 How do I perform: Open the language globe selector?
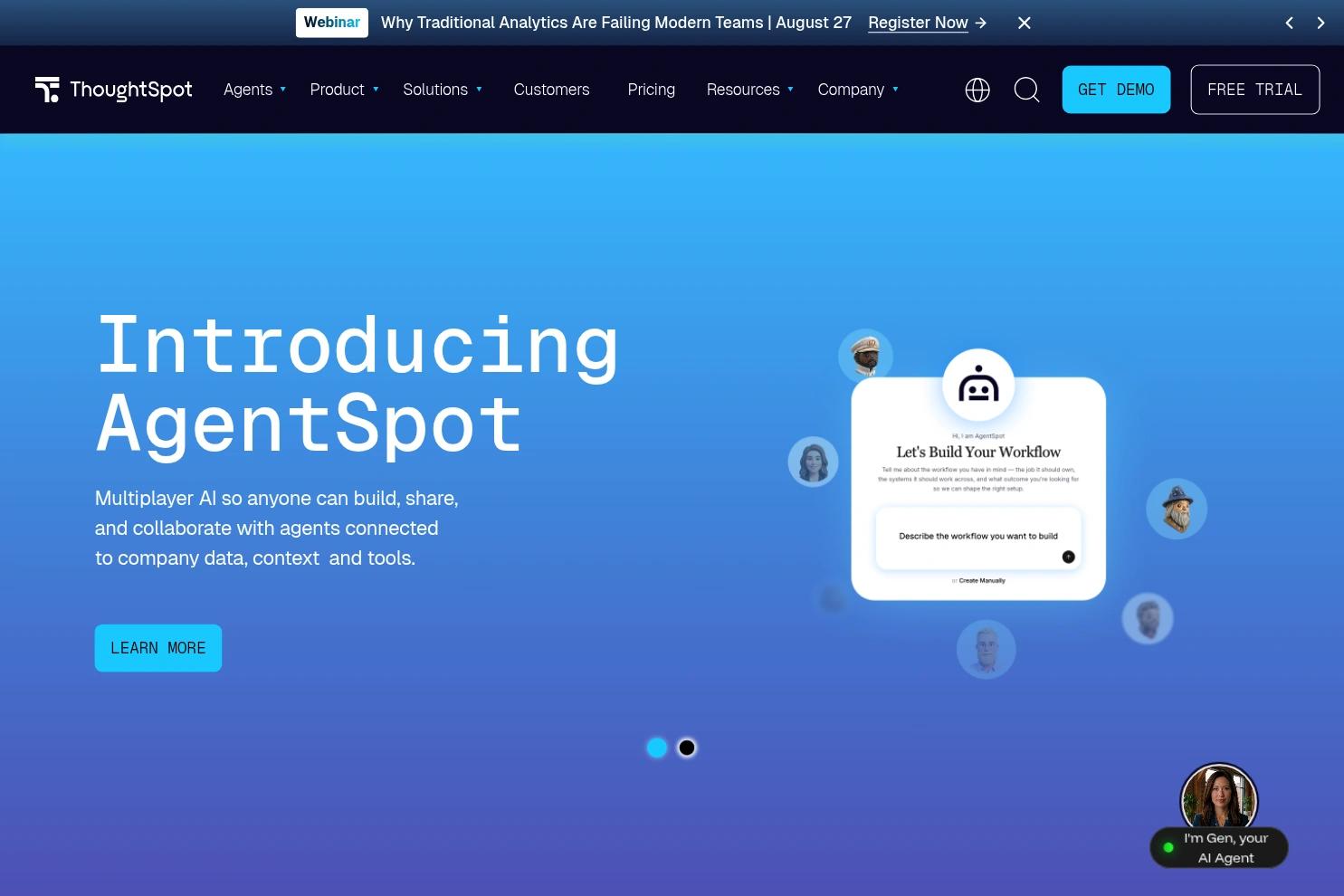coord(977,90)
